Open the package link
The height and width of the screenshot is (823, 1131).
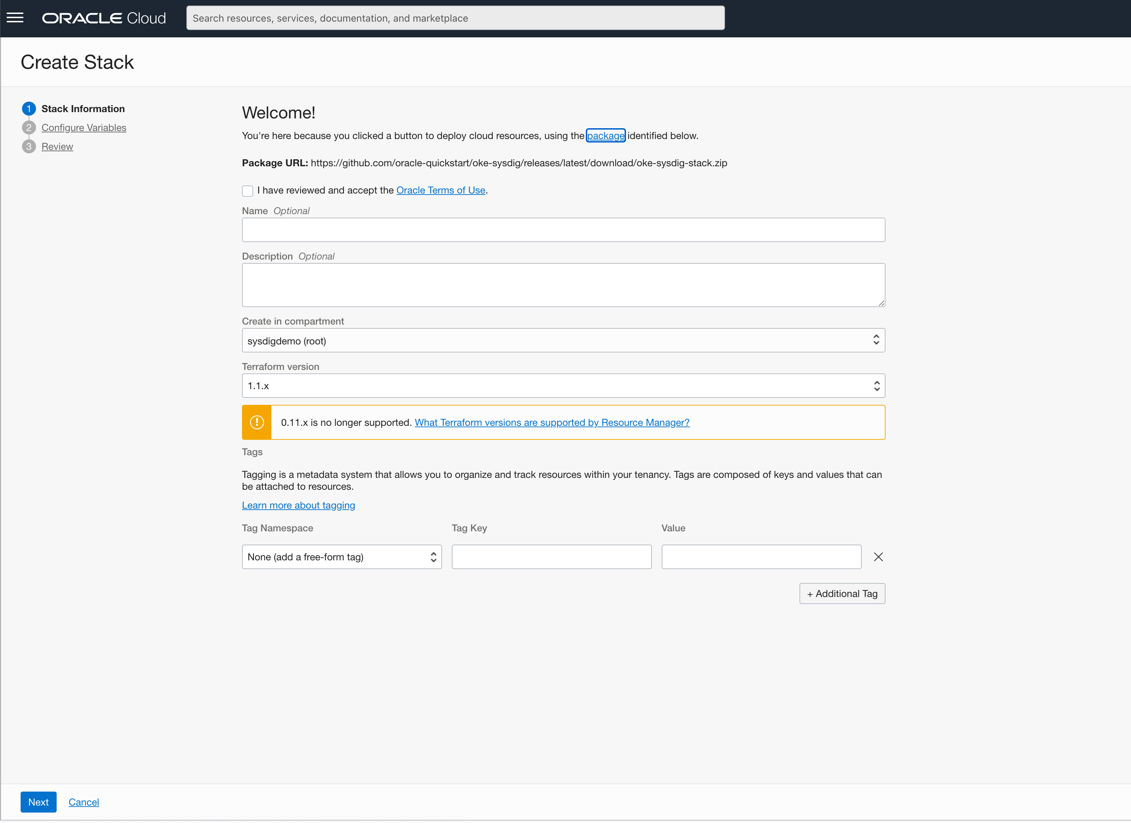click(x=605, y=136)
